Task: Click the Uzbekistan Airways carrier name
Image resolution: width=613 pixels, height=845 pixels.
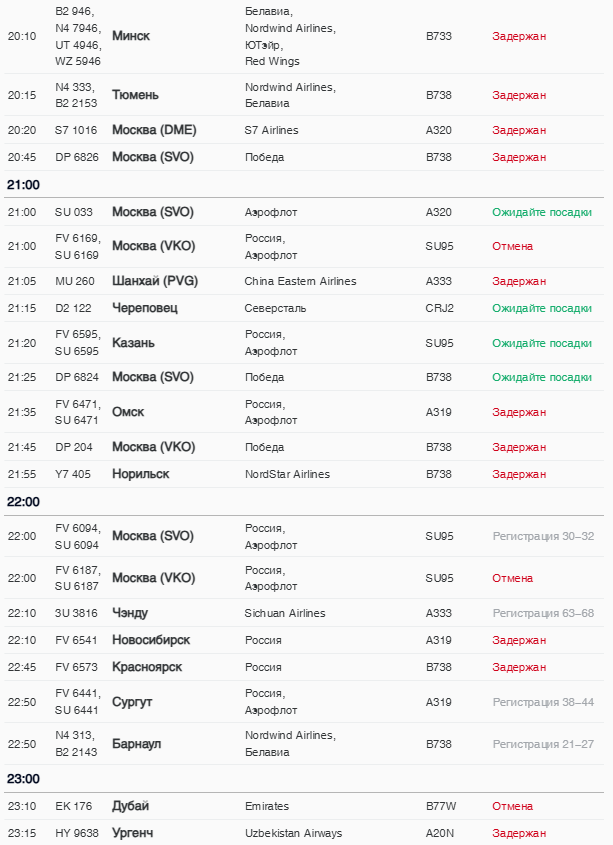Action: [293, 833]
